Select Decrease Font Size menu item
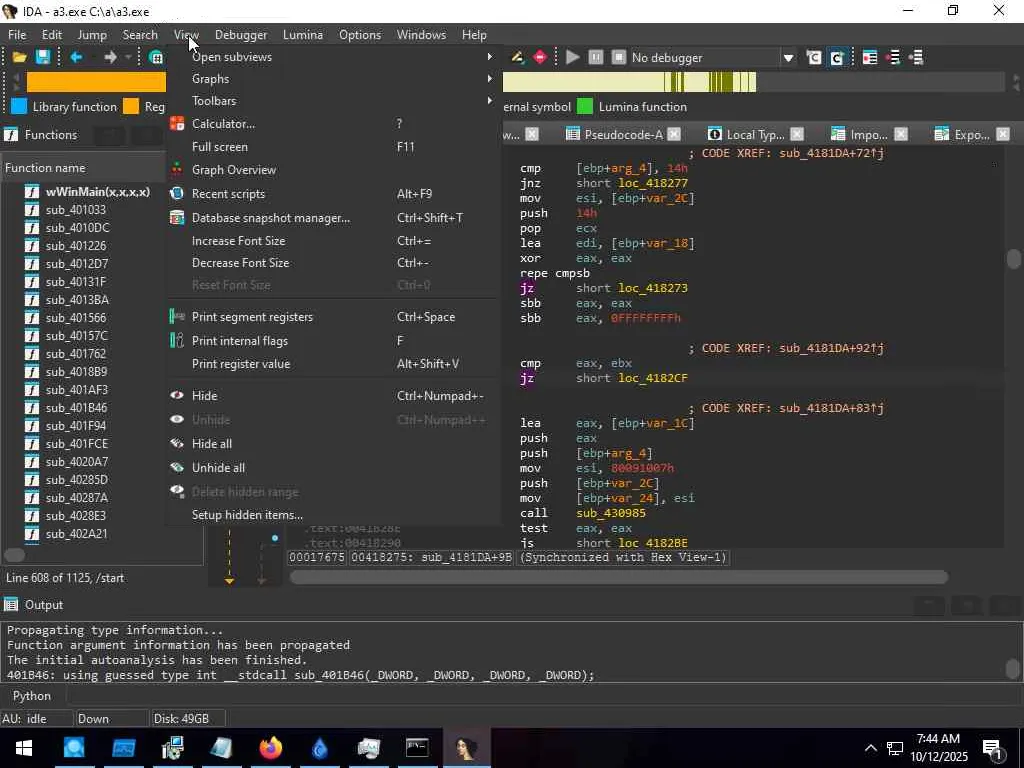Image resolution: width=1024 pixels, height=768 pixels. tap(333, 263)
